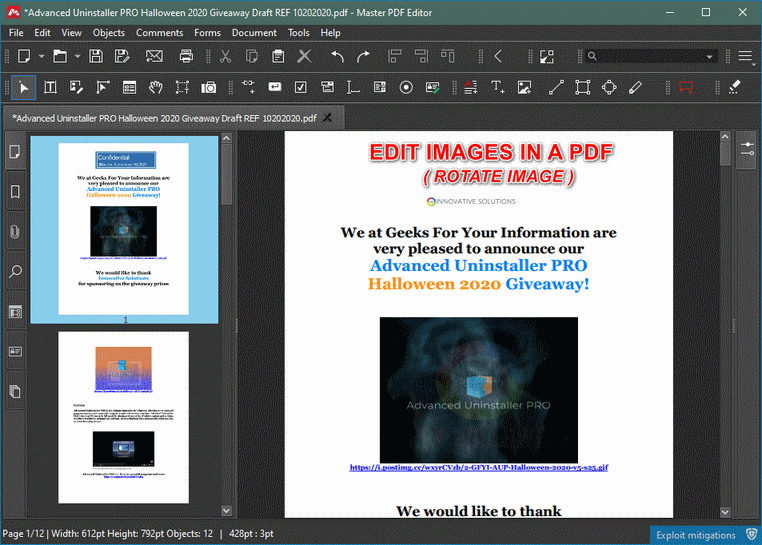Undo the last action

[x=337, y=56]
